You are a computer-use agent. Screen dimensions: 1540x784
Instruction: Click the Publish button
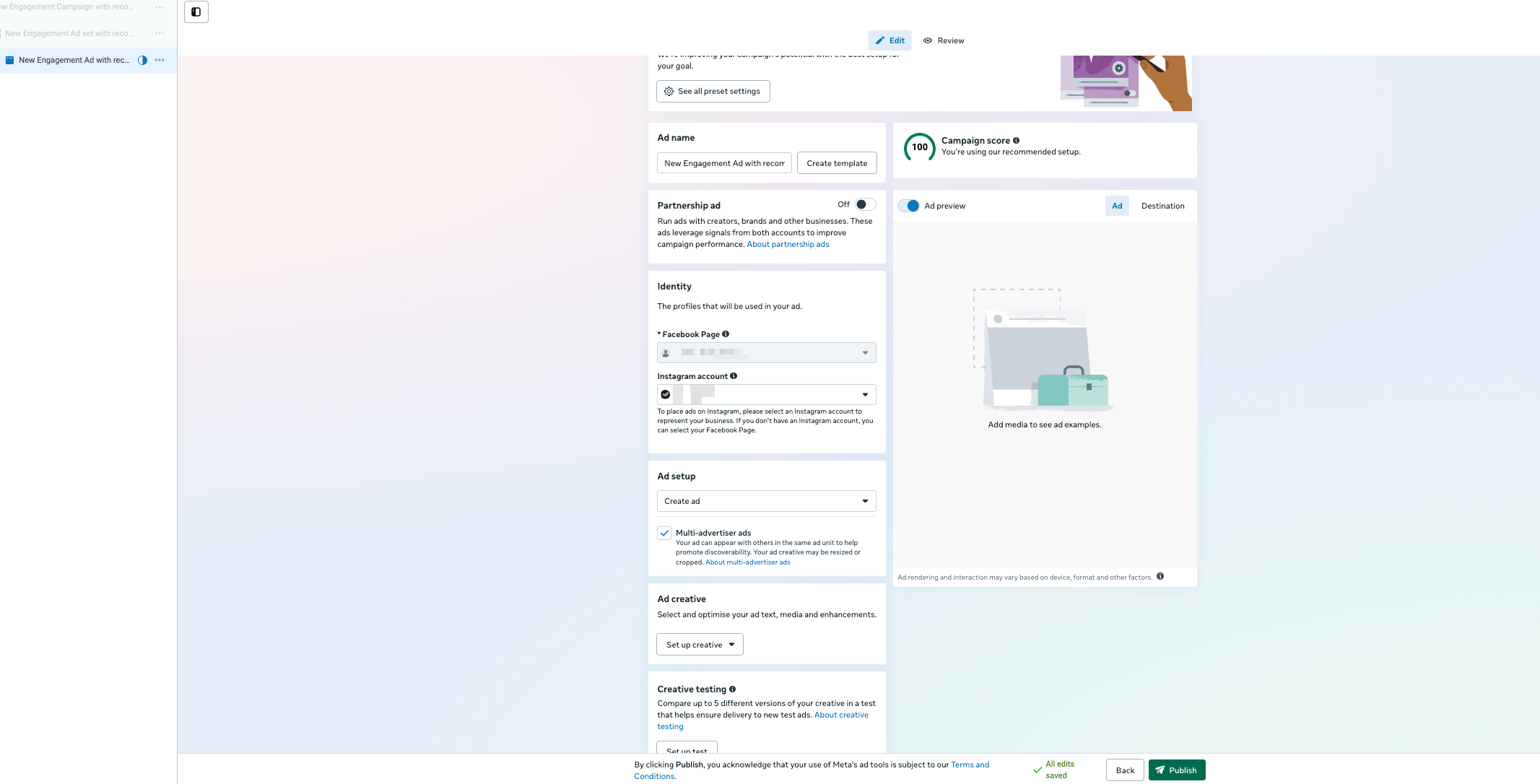(1176, 770)
